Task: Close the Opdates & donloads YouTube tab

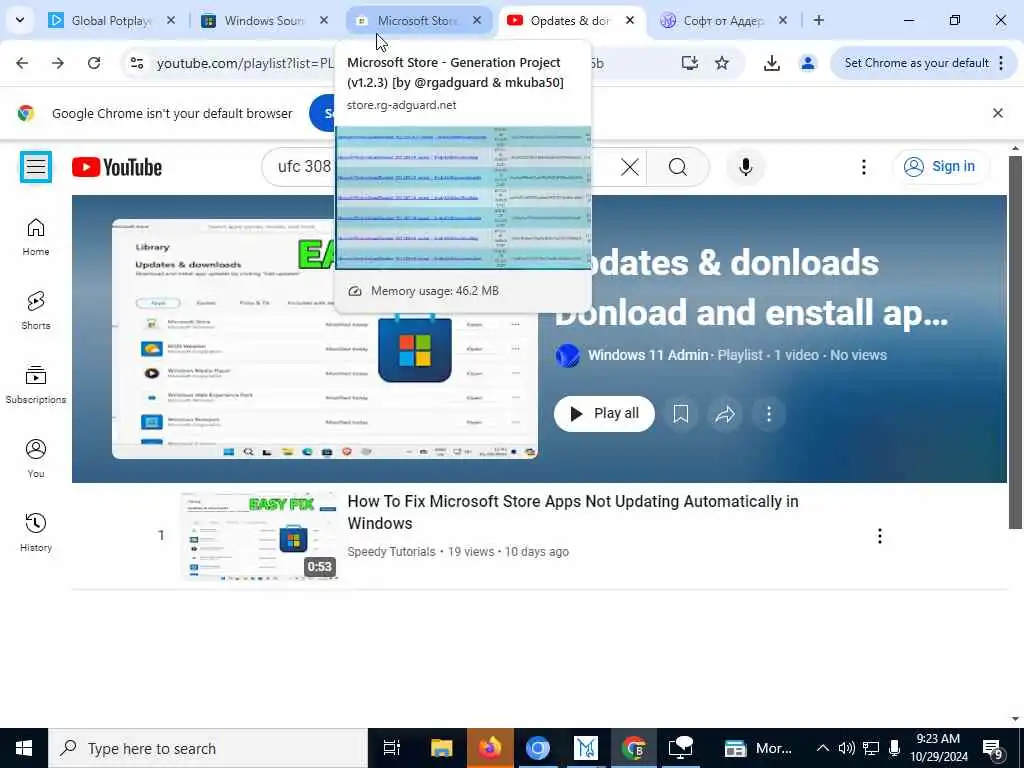Action: coord(630,21)
